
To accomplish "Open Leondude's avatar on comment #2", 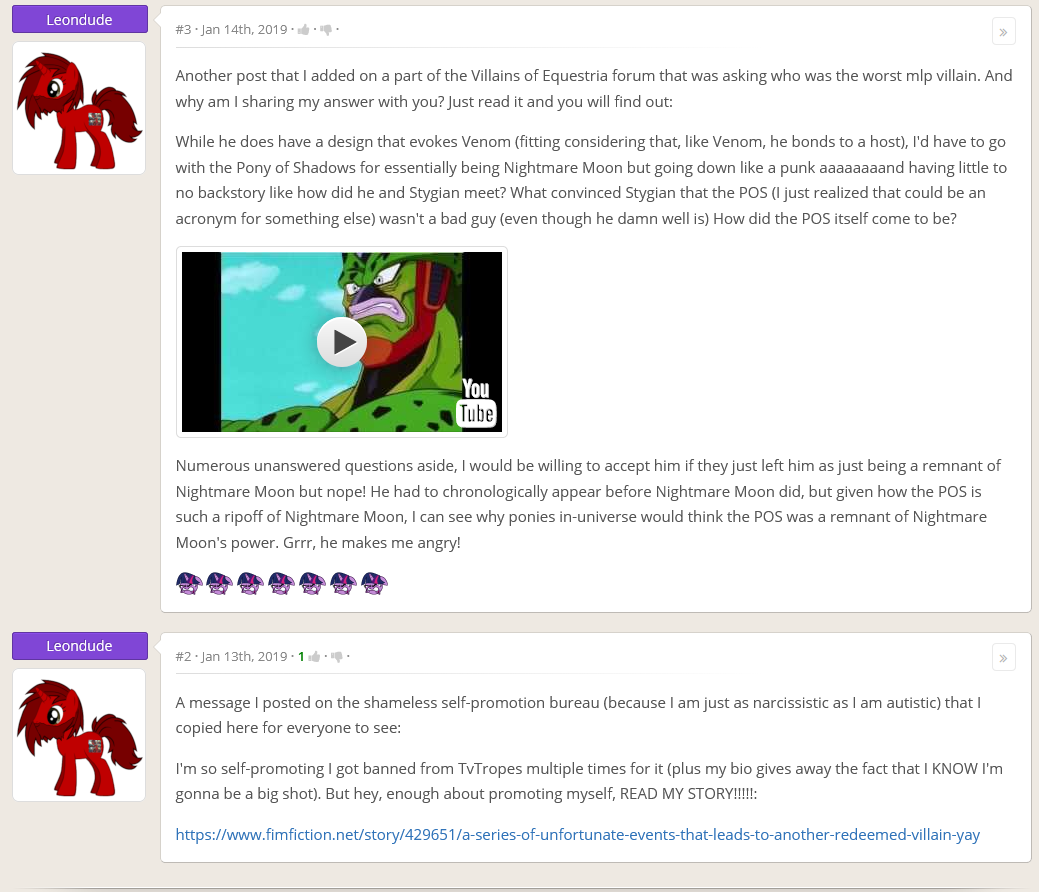I will (x=79, y=735).
